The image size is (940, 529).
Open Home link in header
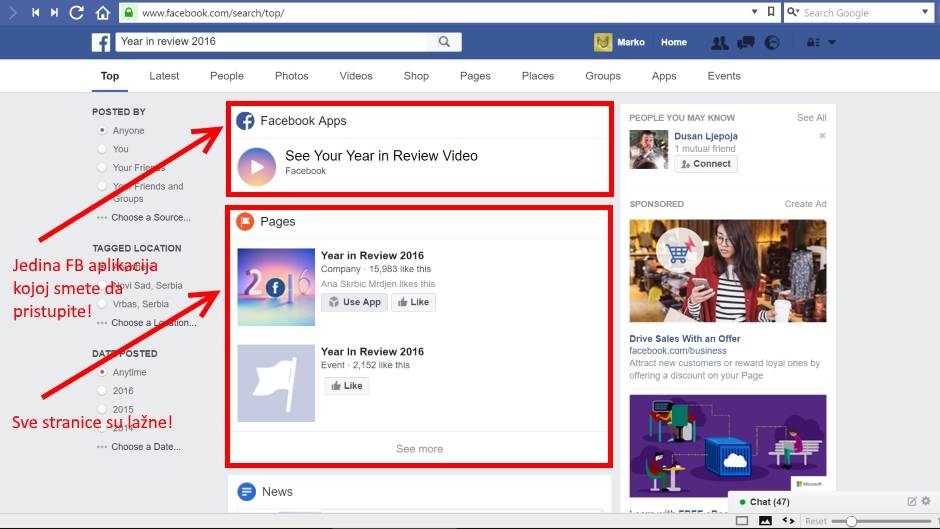click(674, 42)
